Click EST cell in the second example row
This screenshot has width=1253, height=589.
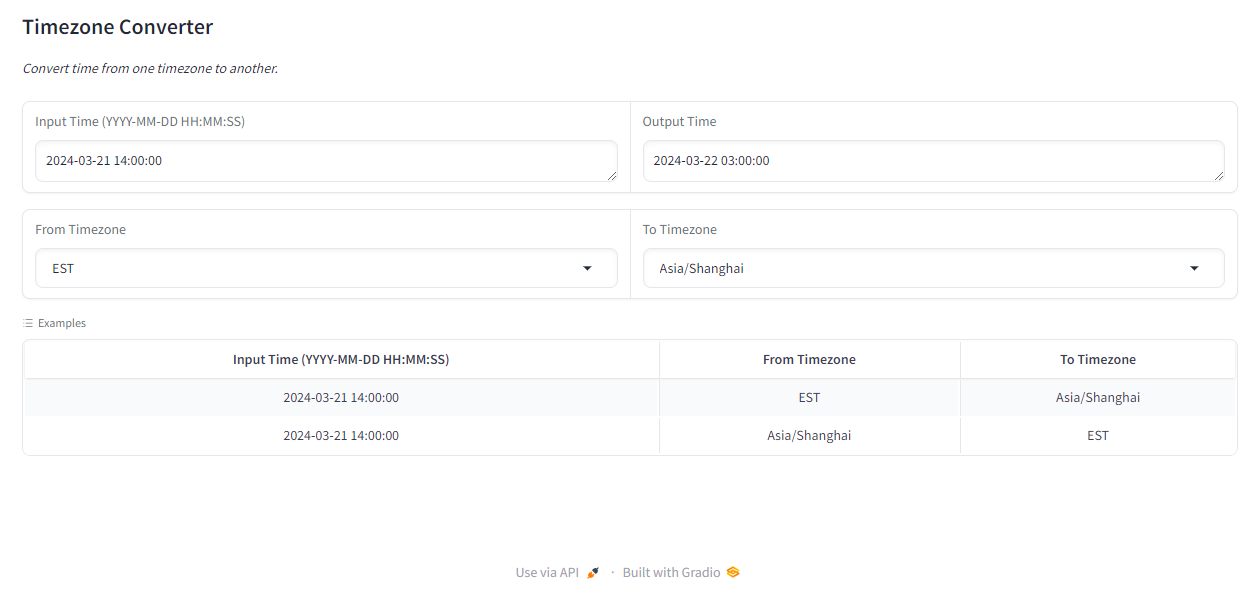[x=1097, y=436]
